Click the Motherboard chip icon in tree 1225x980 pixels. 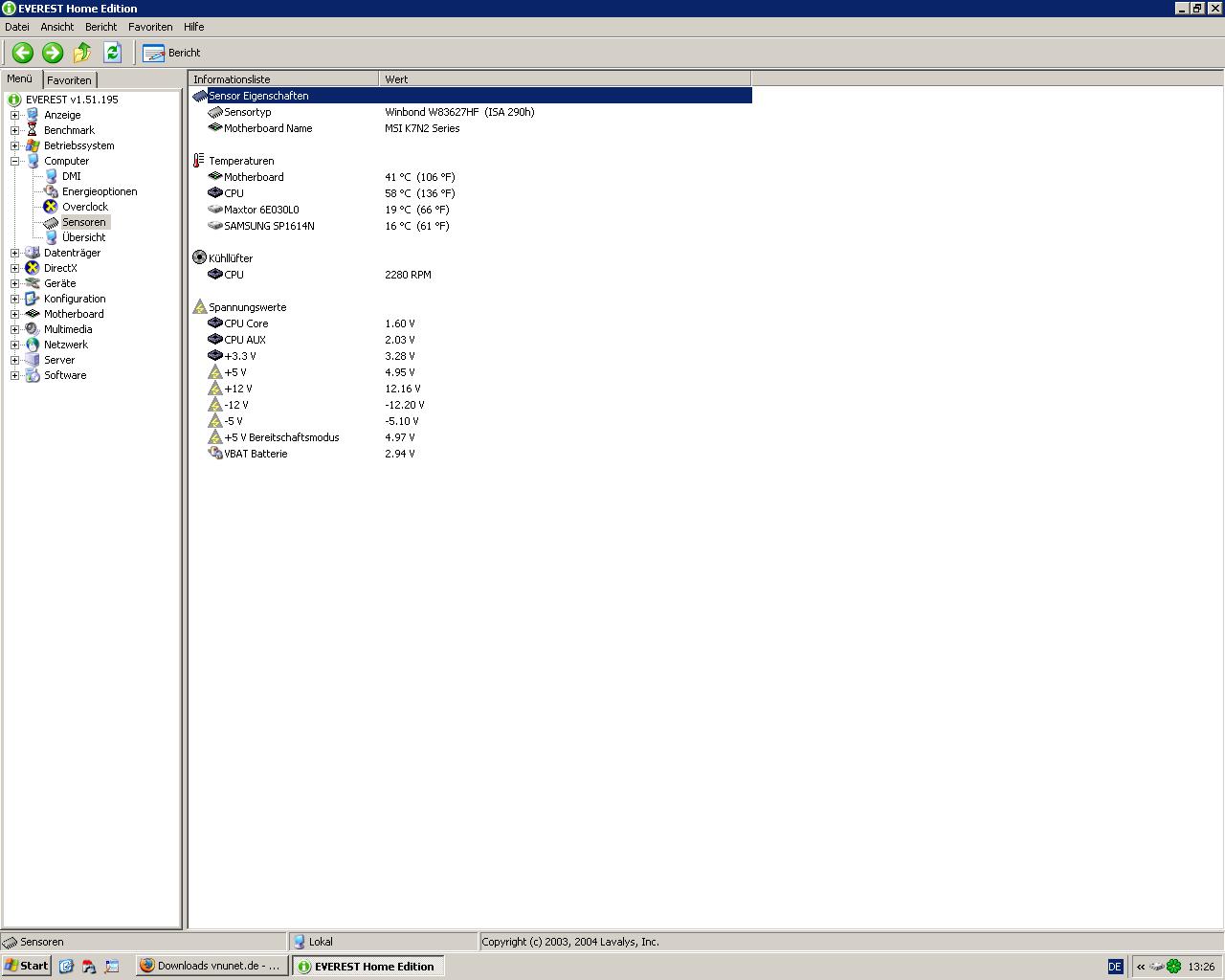coord(33,314)
